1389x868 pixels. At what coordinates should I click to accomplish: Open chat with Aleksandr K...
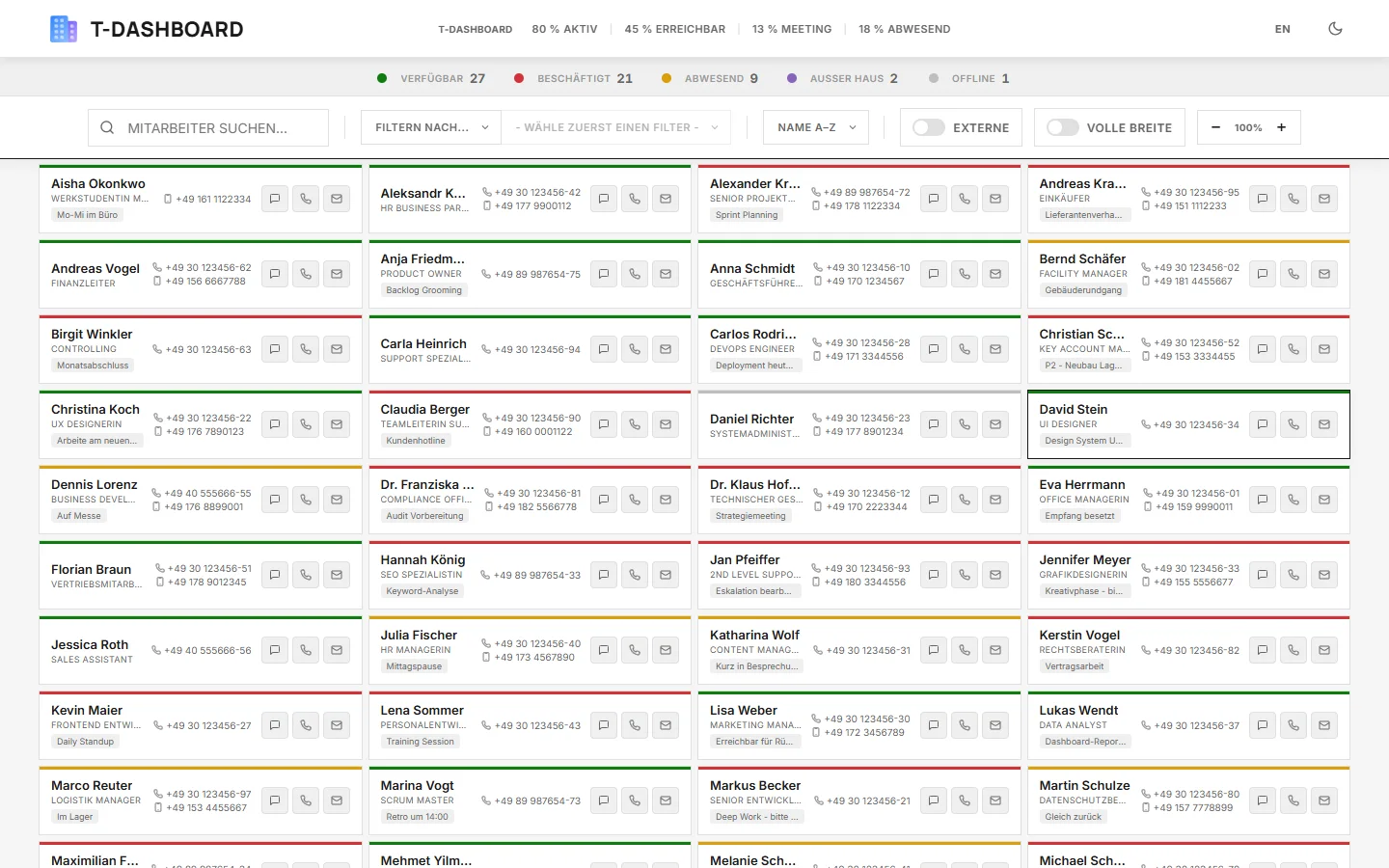point(604,199)
